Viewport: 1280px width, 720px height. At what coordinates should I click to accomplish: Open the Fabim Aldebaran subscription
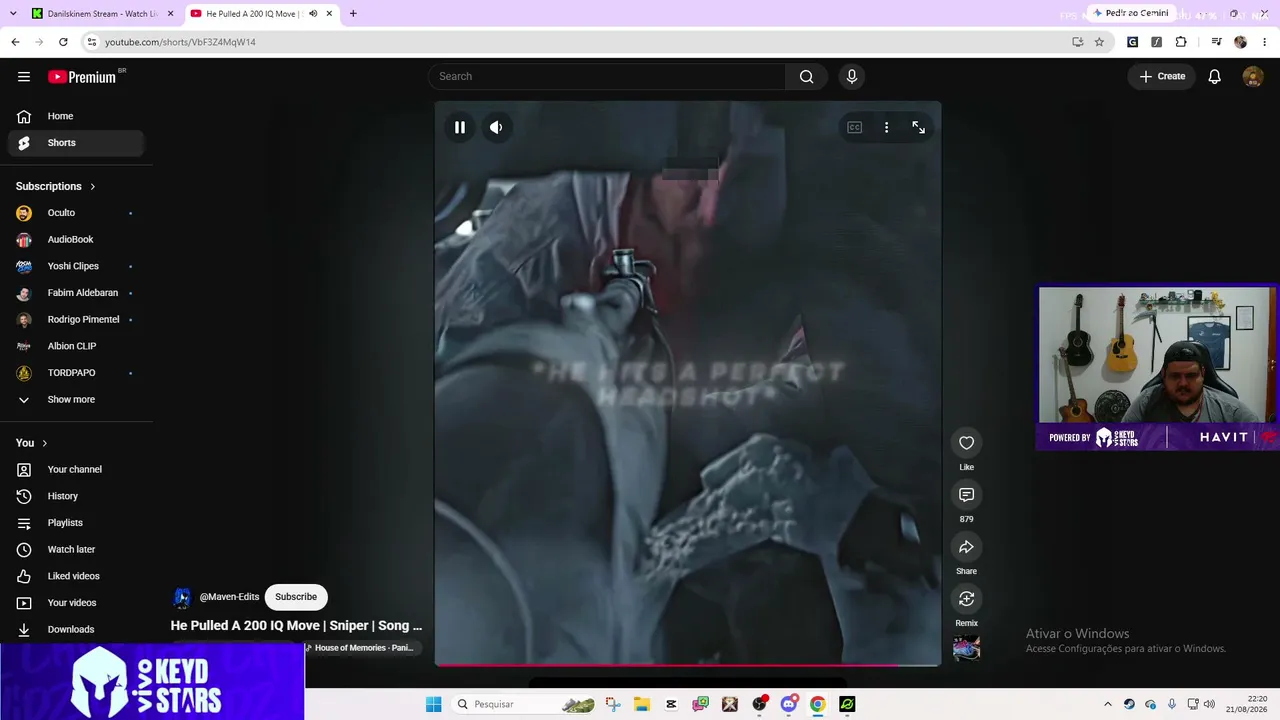pos(76,293)
